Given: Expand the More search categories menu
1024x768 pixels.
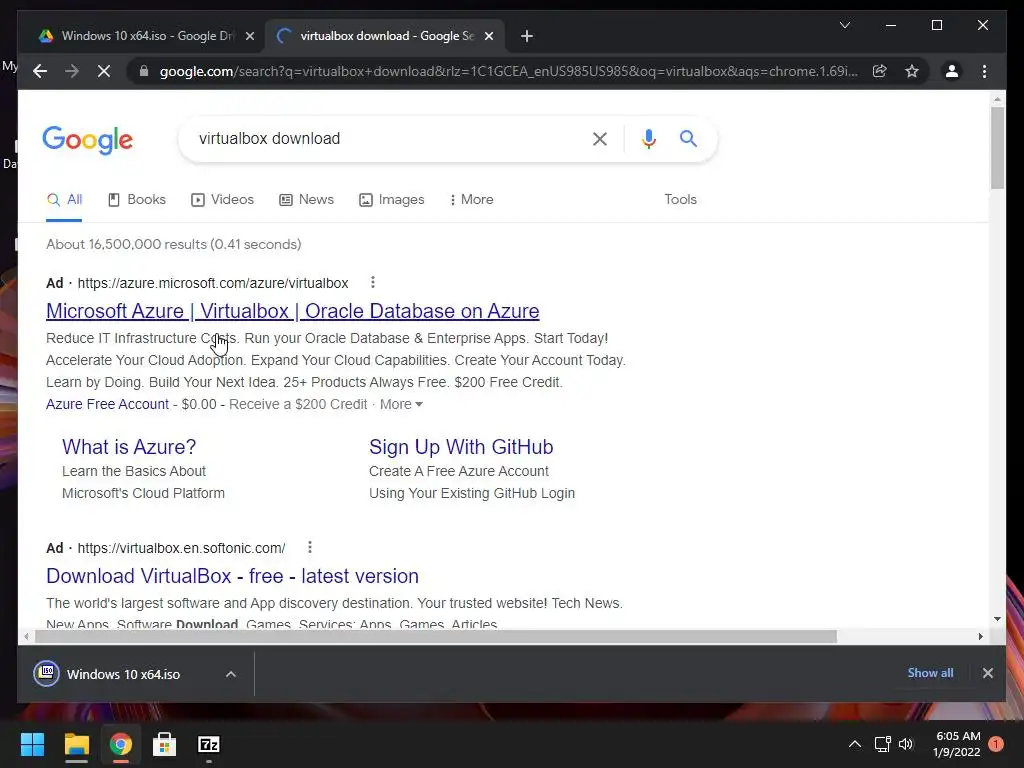Looking at the screenshot, I should coord(472,200).
